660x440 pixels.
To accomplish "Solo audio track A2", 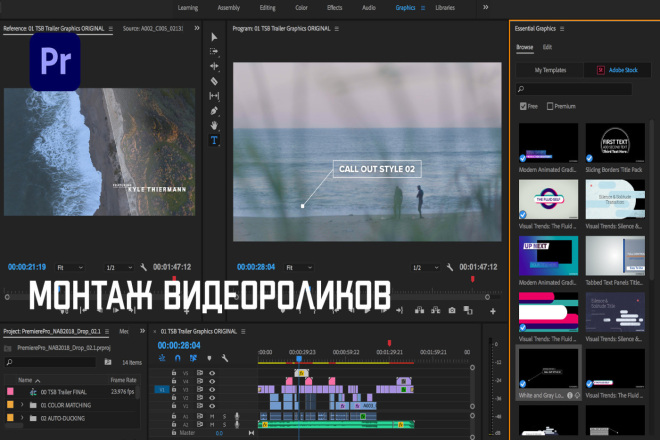I will [224, 424].
